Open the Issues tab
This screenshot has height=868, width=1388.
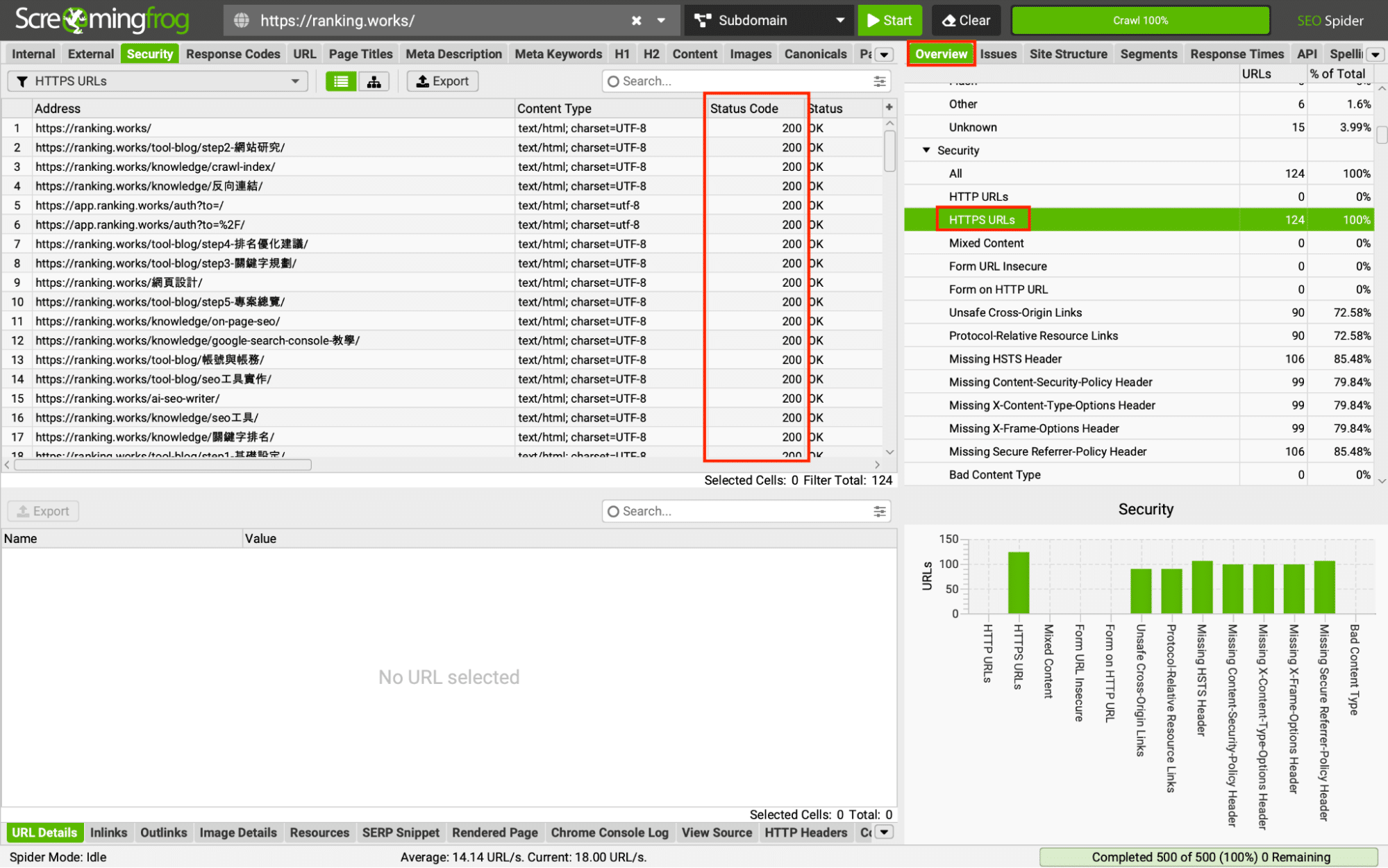point(998,54)
